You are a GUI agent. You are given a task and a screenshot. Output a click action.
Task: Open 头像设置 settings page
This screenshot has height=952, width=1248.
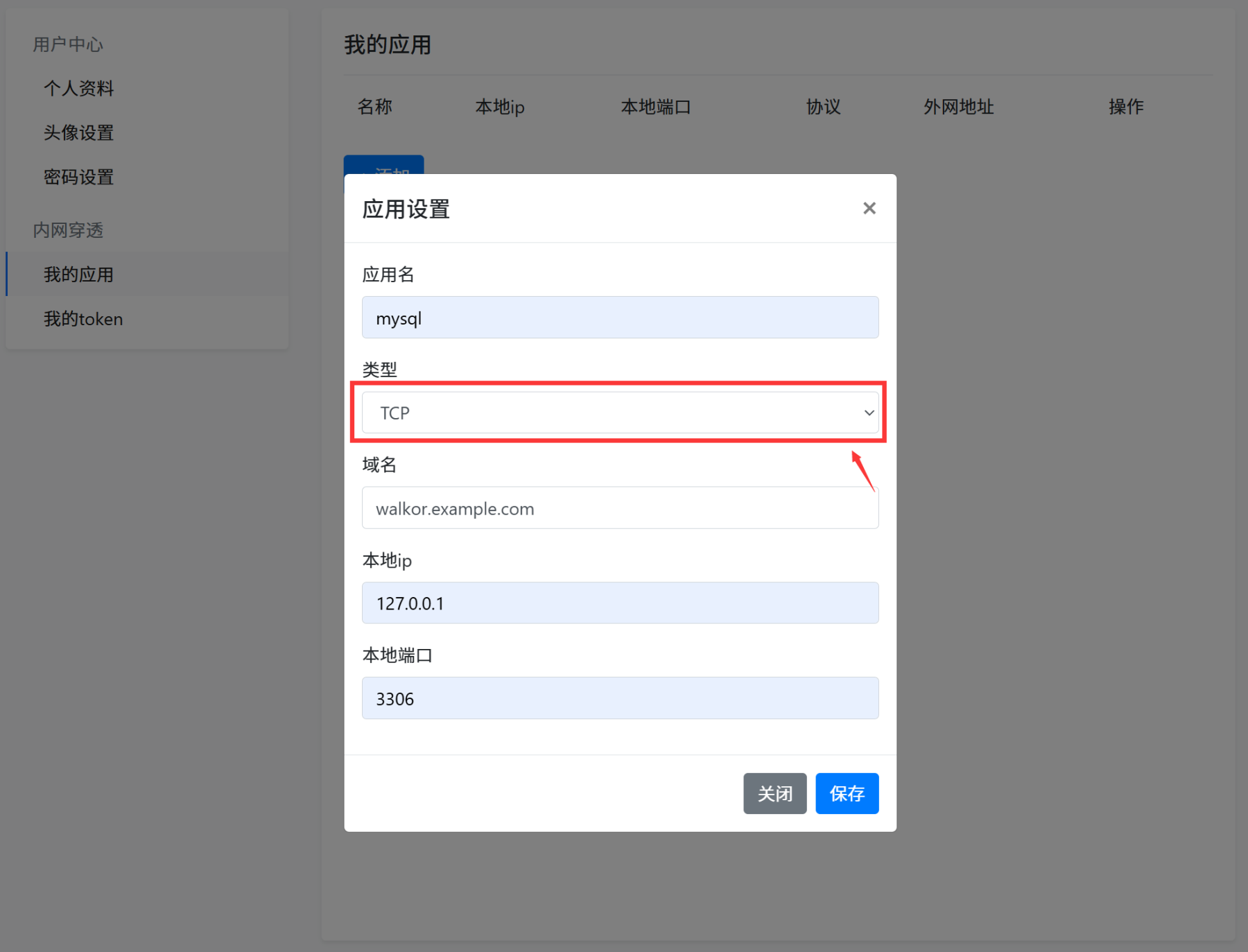pos(78,132)
